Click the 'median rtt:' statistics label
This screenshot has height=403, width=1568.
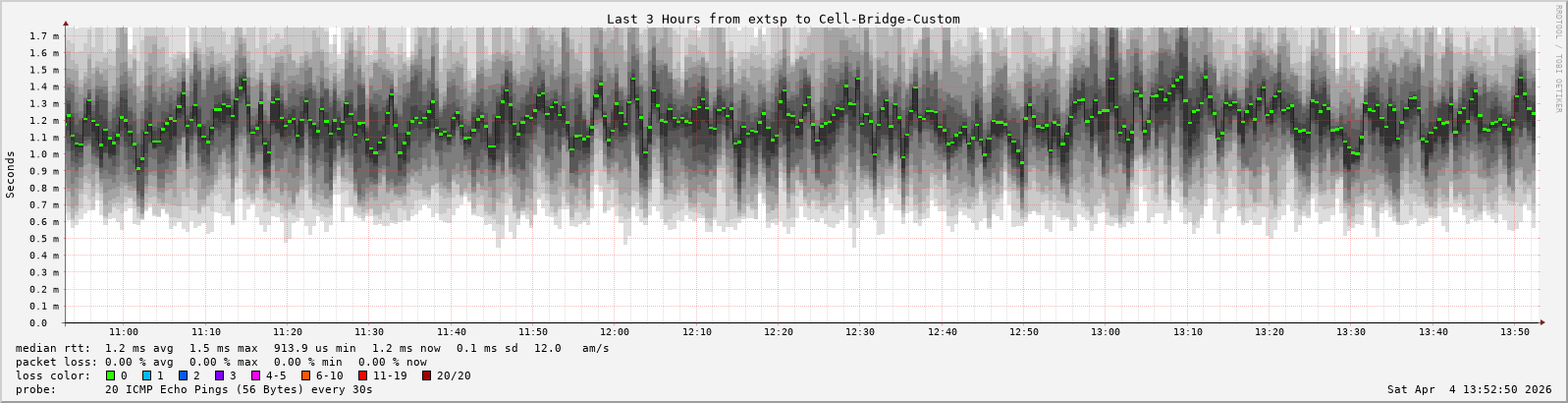pyautogui.click(x=53, y=348)
